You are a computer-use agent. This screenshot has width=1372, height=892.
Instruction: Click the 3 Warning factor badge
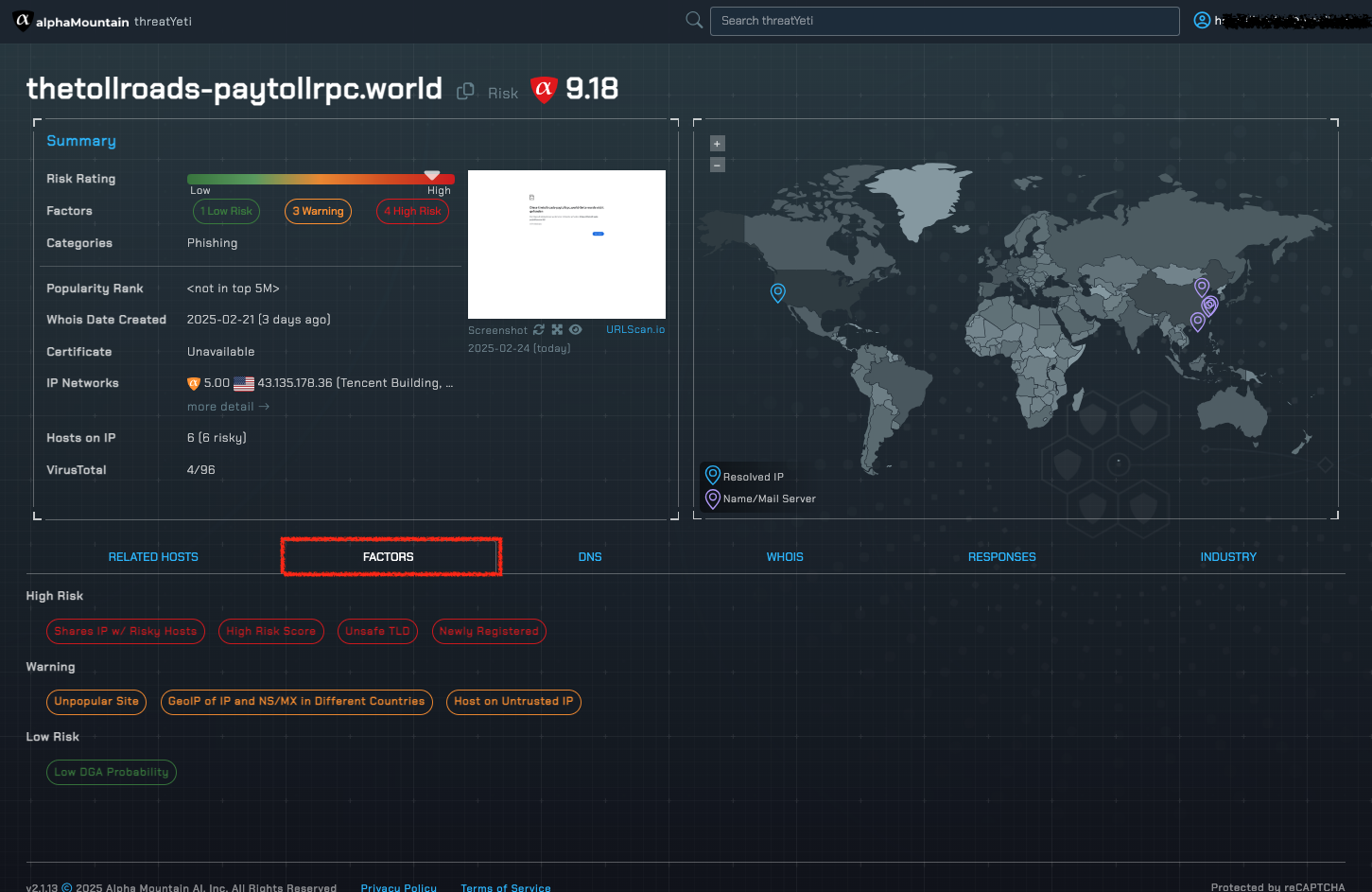click(318, 211)
